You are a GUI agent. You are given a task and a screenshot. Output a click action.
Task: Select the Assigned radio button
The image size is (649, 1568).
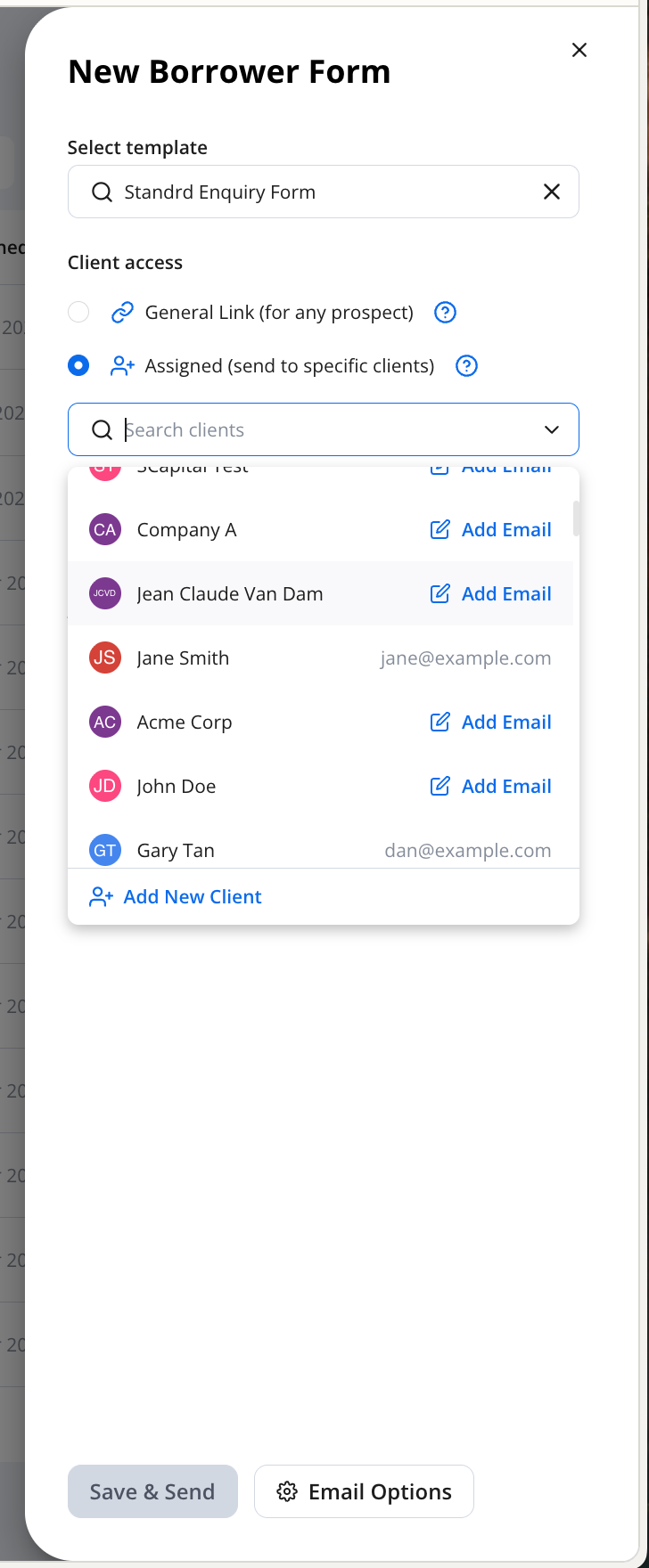(x=78, y=366)
